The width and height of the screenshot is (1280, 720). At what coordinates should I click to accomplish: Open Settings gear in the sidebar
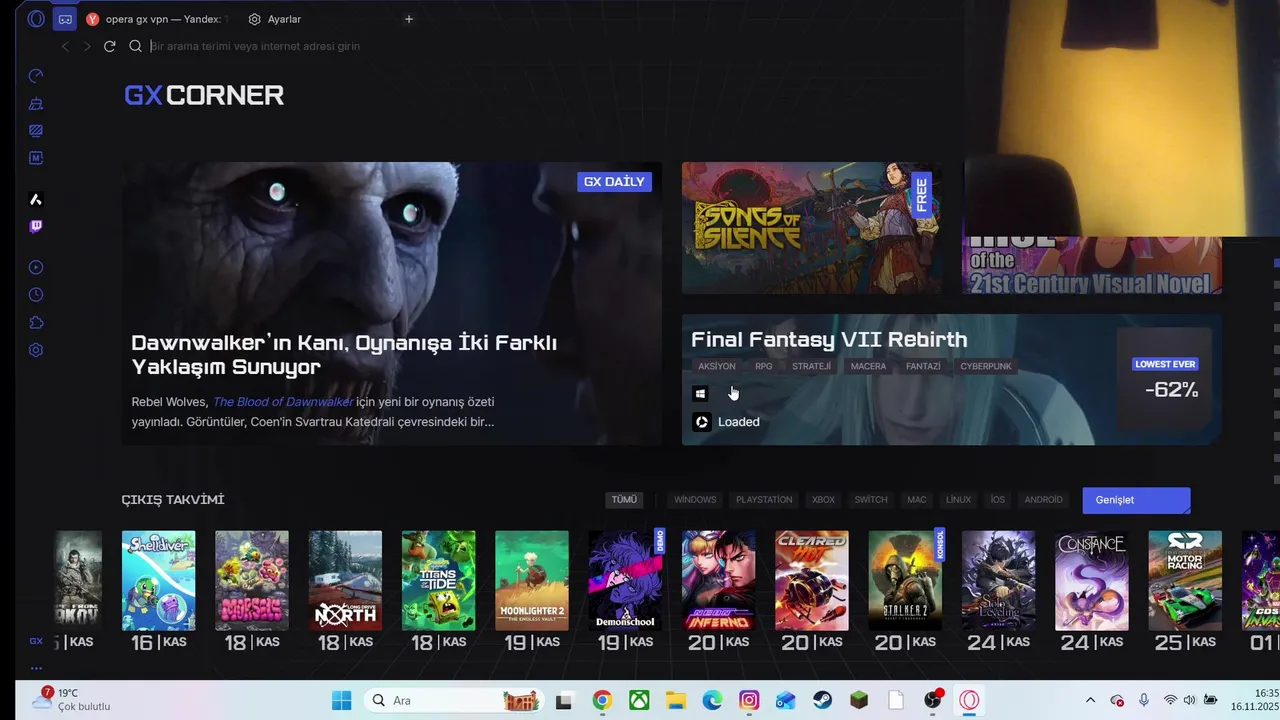[36, 350]
